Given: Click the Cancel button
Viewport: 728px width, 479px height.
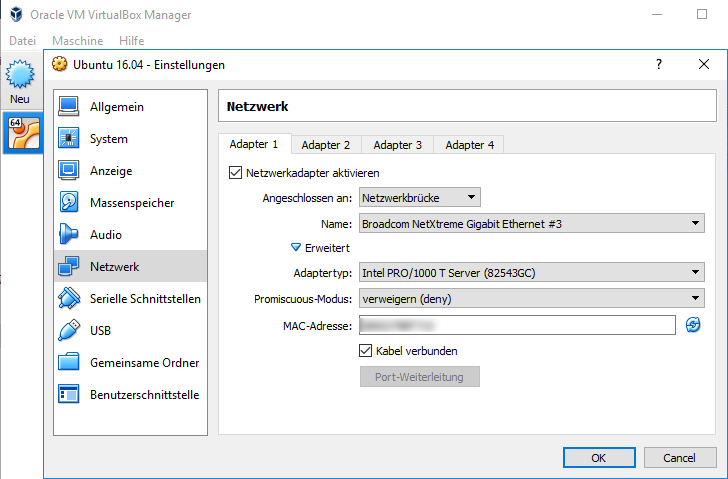Looking at the screenshot, I should [680, 458].
